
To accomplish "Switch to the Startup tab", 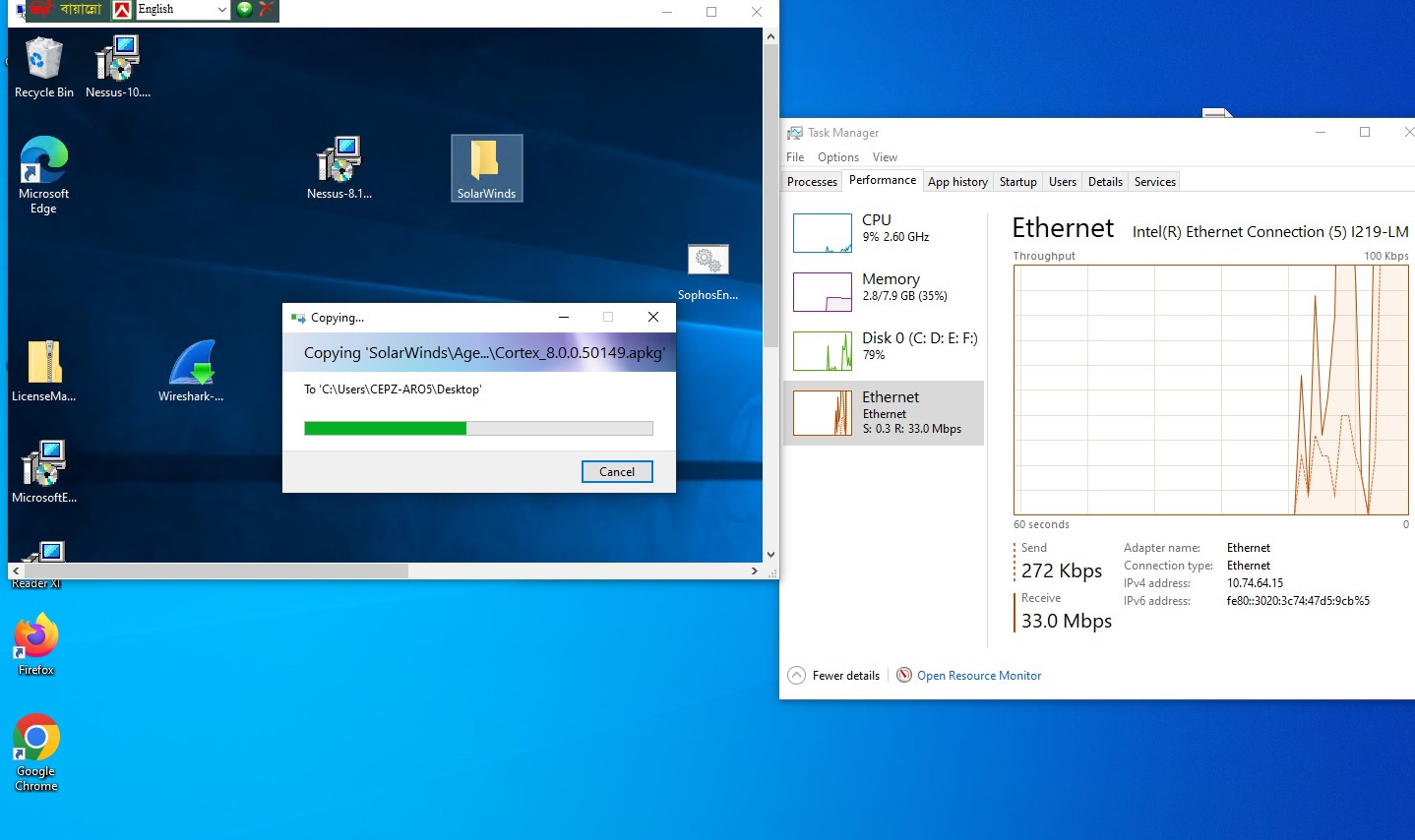I will [1017, 182].
